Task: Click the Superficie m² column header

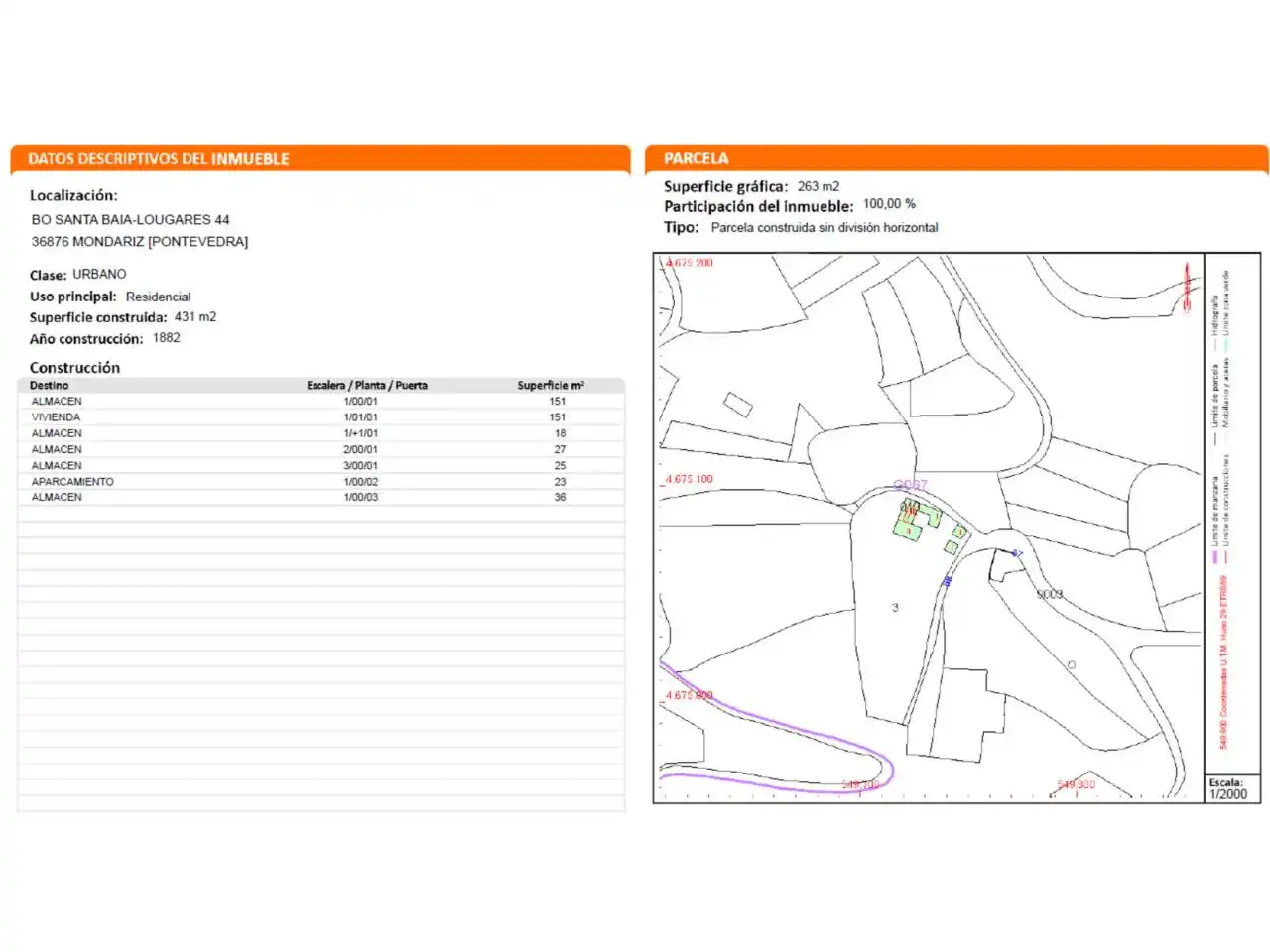Action: click(x=551, y=385)
